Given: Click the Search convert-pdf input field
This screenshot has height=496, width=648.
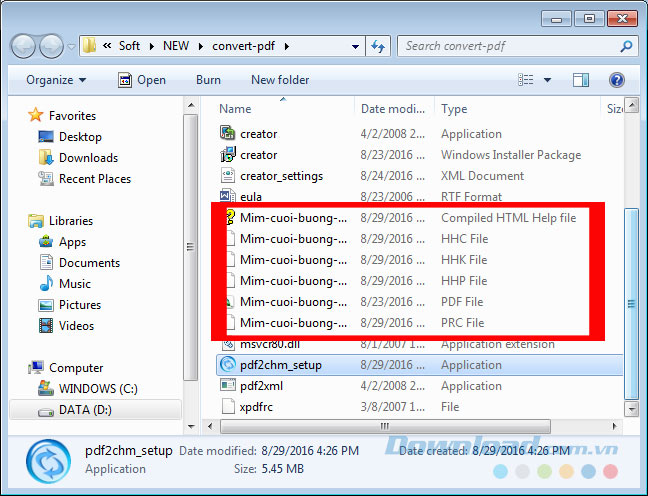Looking at the screenshot, I should (510, 46).
